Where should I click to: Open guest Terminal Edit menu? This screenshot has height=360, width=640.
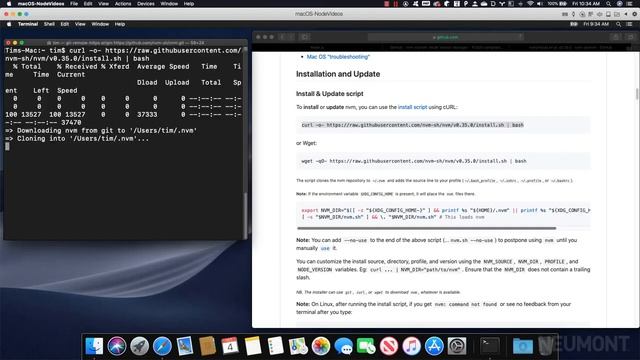coord(65,24)
